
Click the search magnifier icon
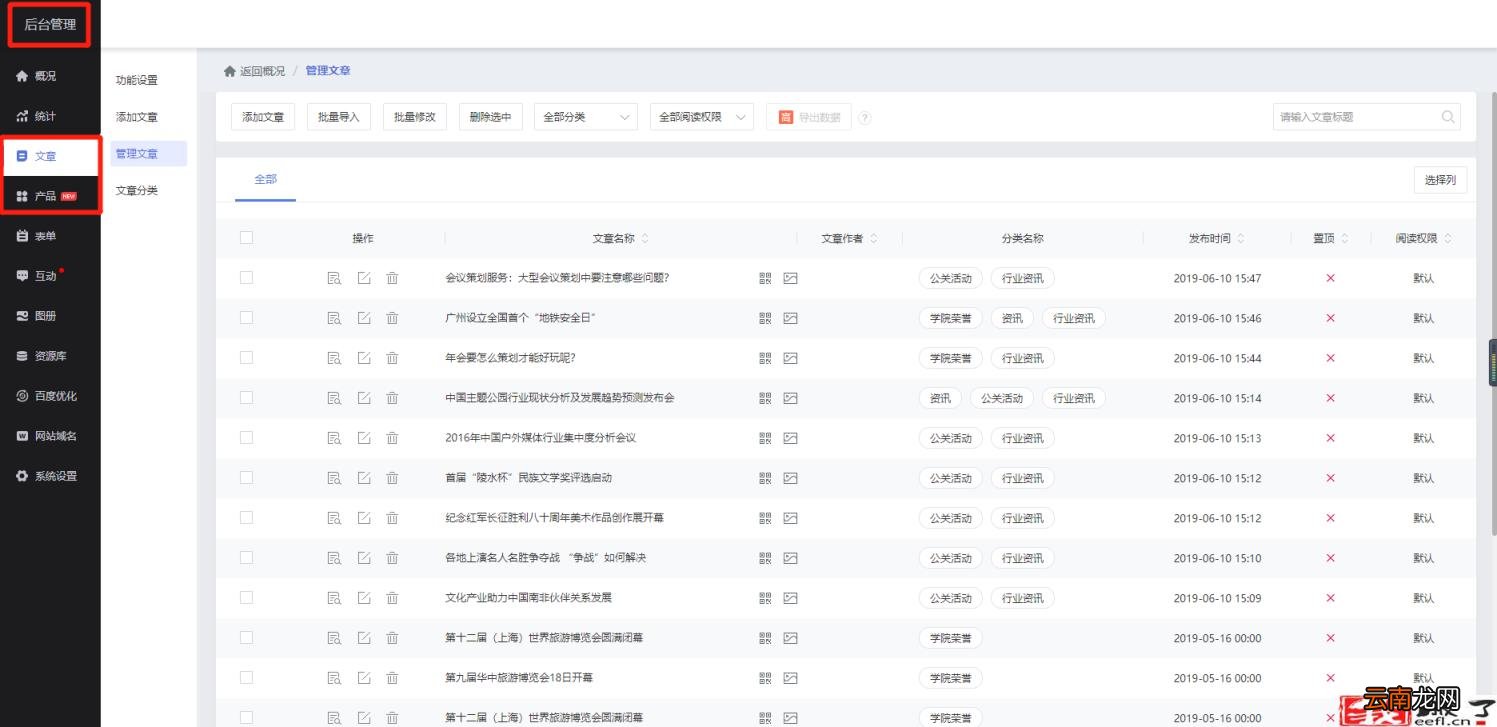[x=1448, y=117]
